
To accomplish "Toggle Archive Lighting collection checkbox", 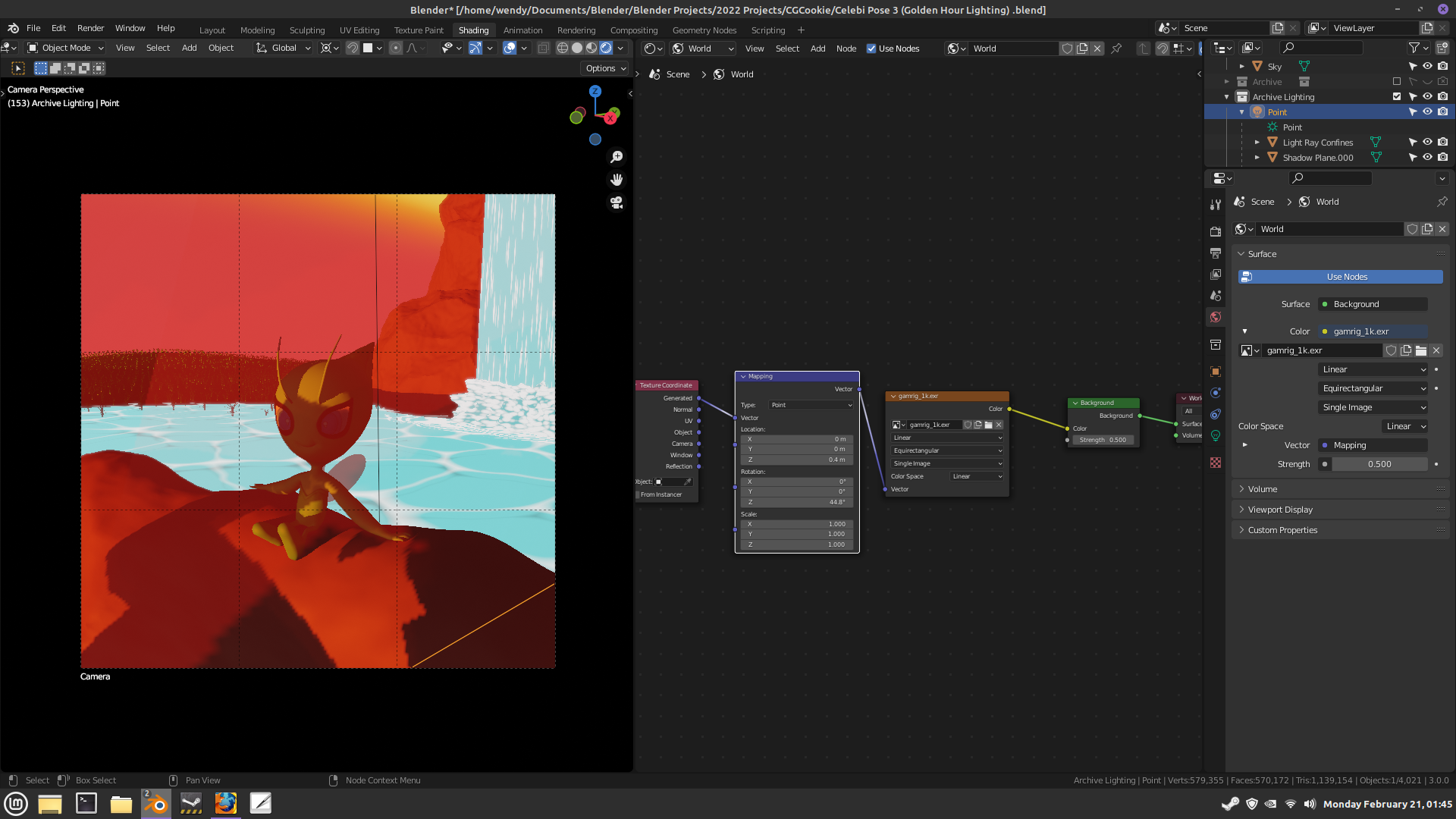I will point(1397,97).
